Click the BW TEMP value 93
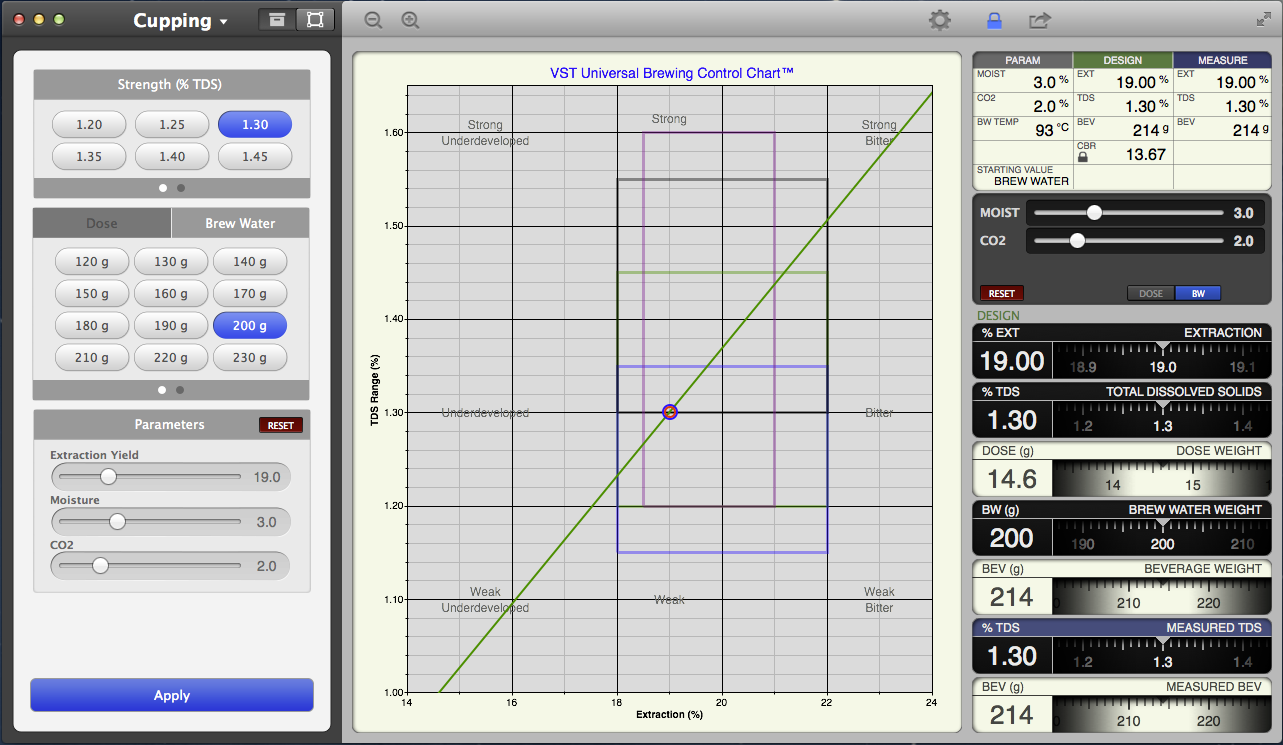 (1045, 131)
